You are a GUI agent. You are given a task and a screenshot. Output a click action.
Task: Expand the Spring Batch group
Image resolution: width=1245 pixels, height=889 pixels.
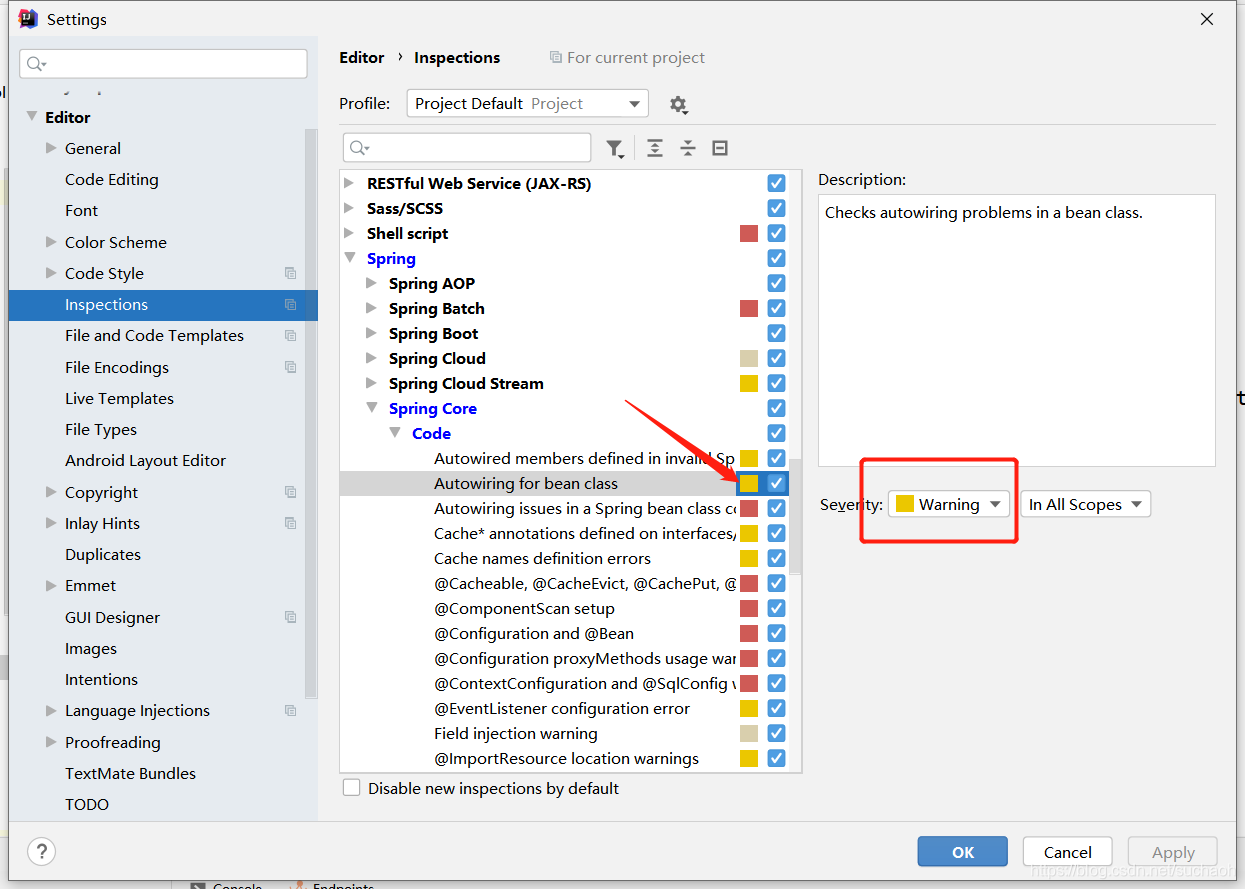(371, 308)
